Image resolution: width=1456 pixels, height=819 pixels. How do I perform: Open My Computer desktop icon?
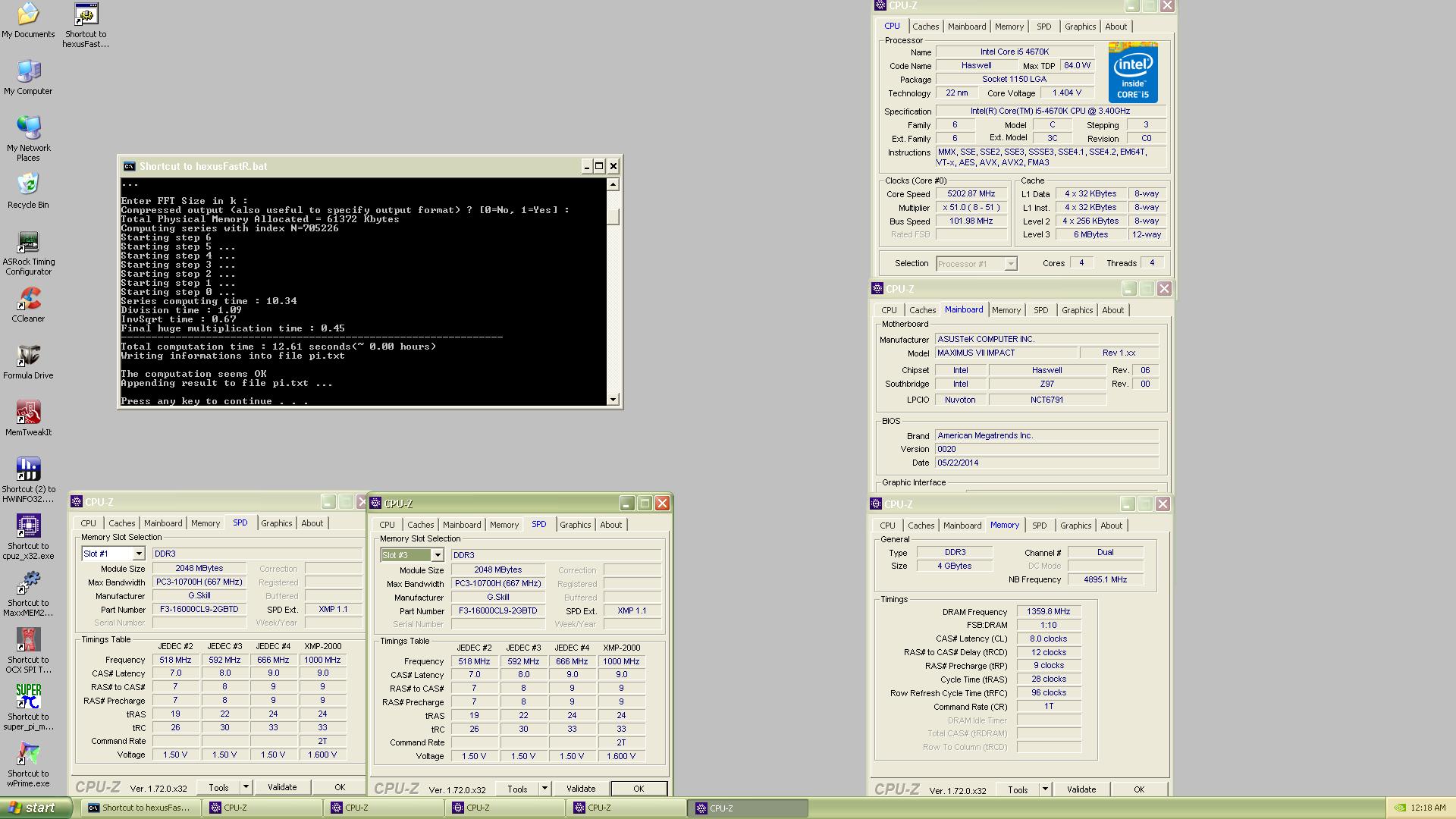click(28, 77)
